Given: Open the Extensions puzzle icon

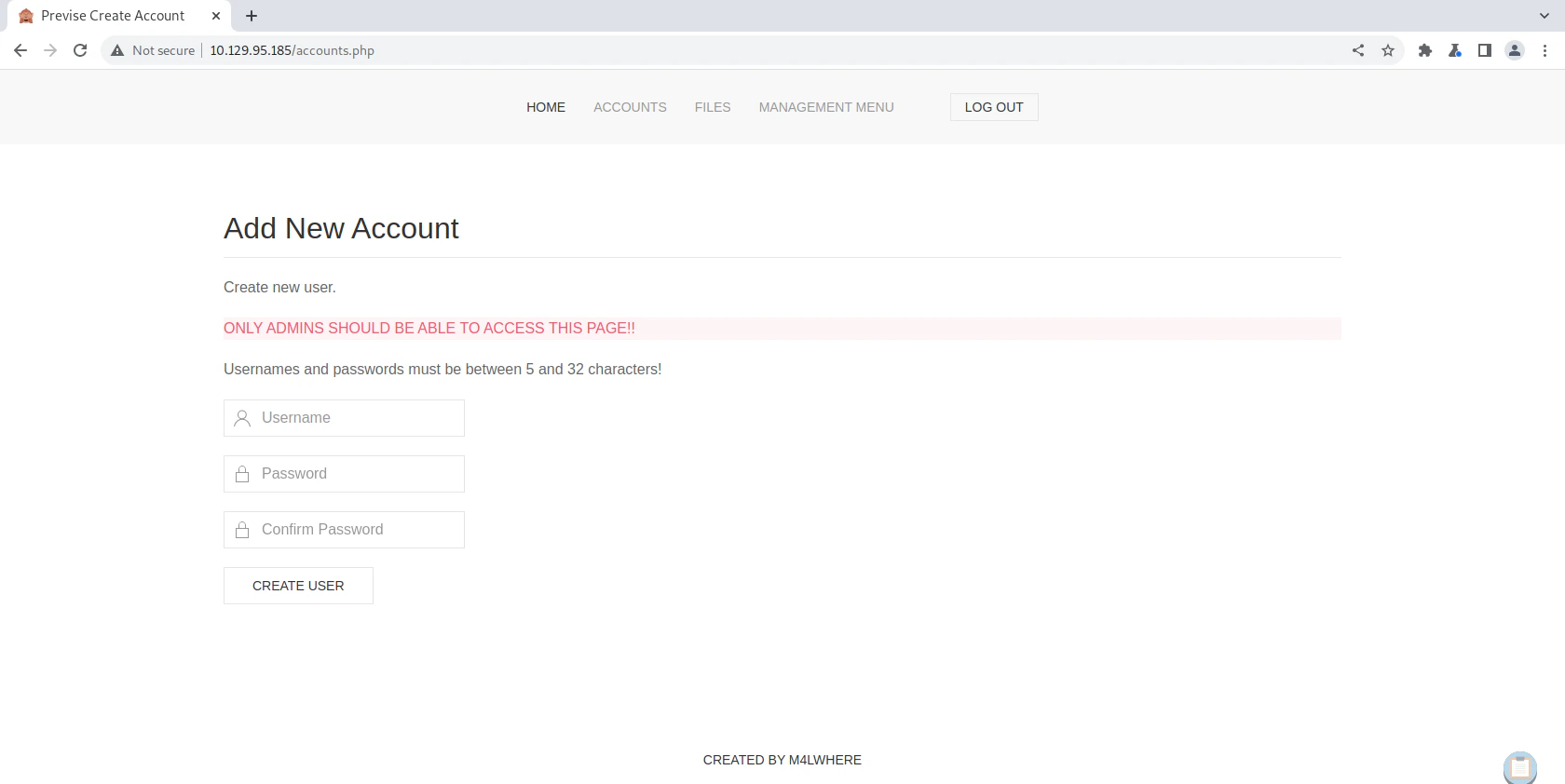Looking at the screenshot, I should tap(1425, 50).
